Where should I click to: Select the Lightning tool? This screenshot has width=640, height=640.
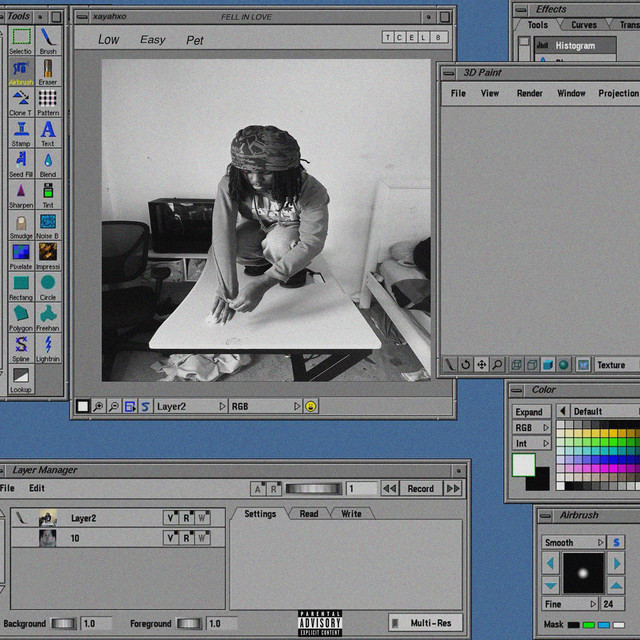pos(48,349)
